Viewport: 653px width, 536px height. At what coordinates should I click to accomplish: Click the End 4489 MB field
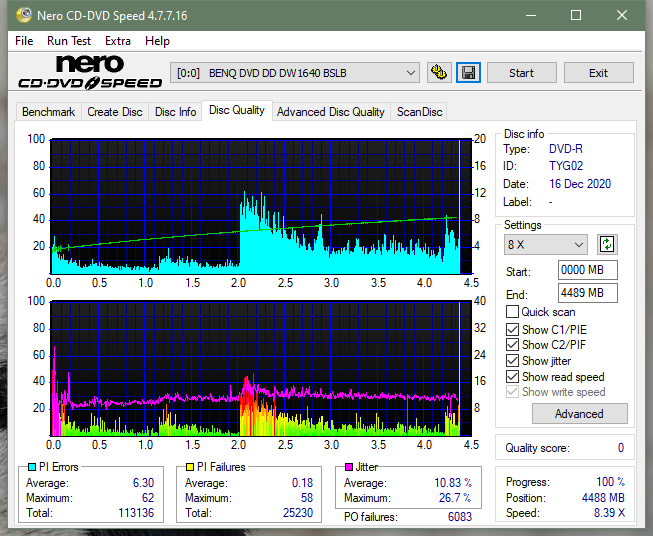click(x=588, y=293)
